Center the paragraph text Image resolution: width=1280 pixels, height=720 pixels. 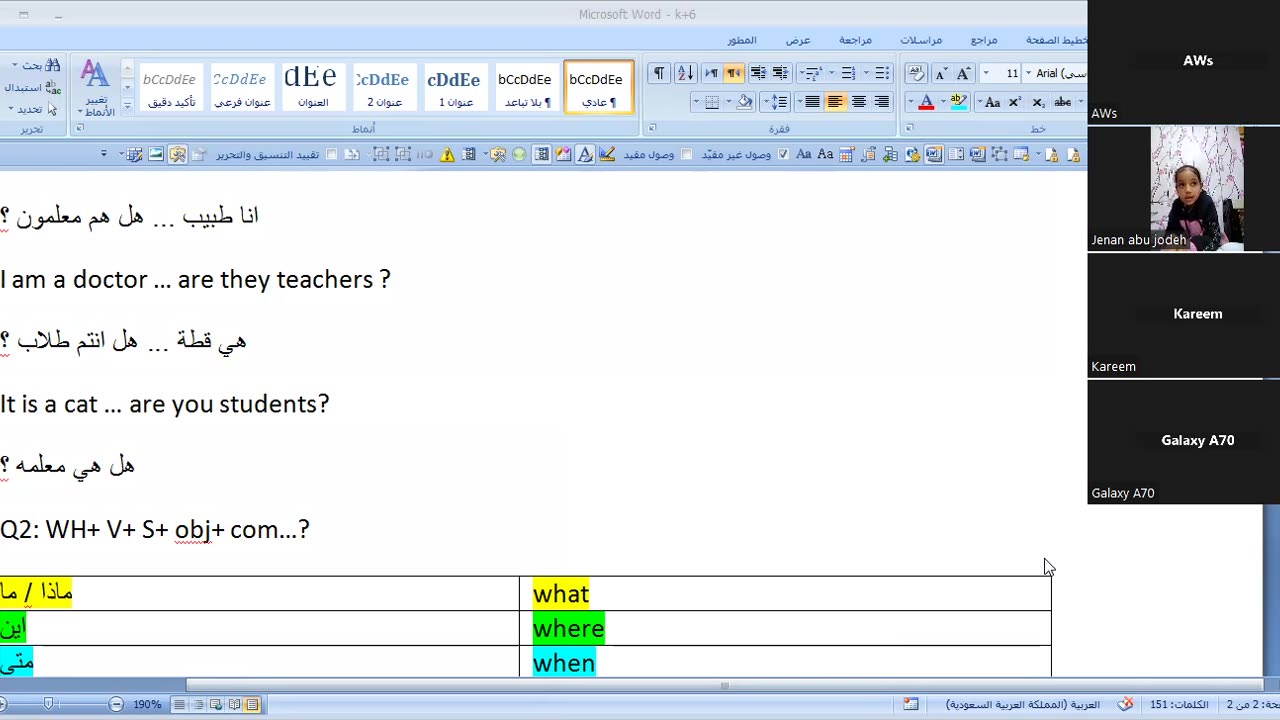pyautogui.click(x=858, y=102)
